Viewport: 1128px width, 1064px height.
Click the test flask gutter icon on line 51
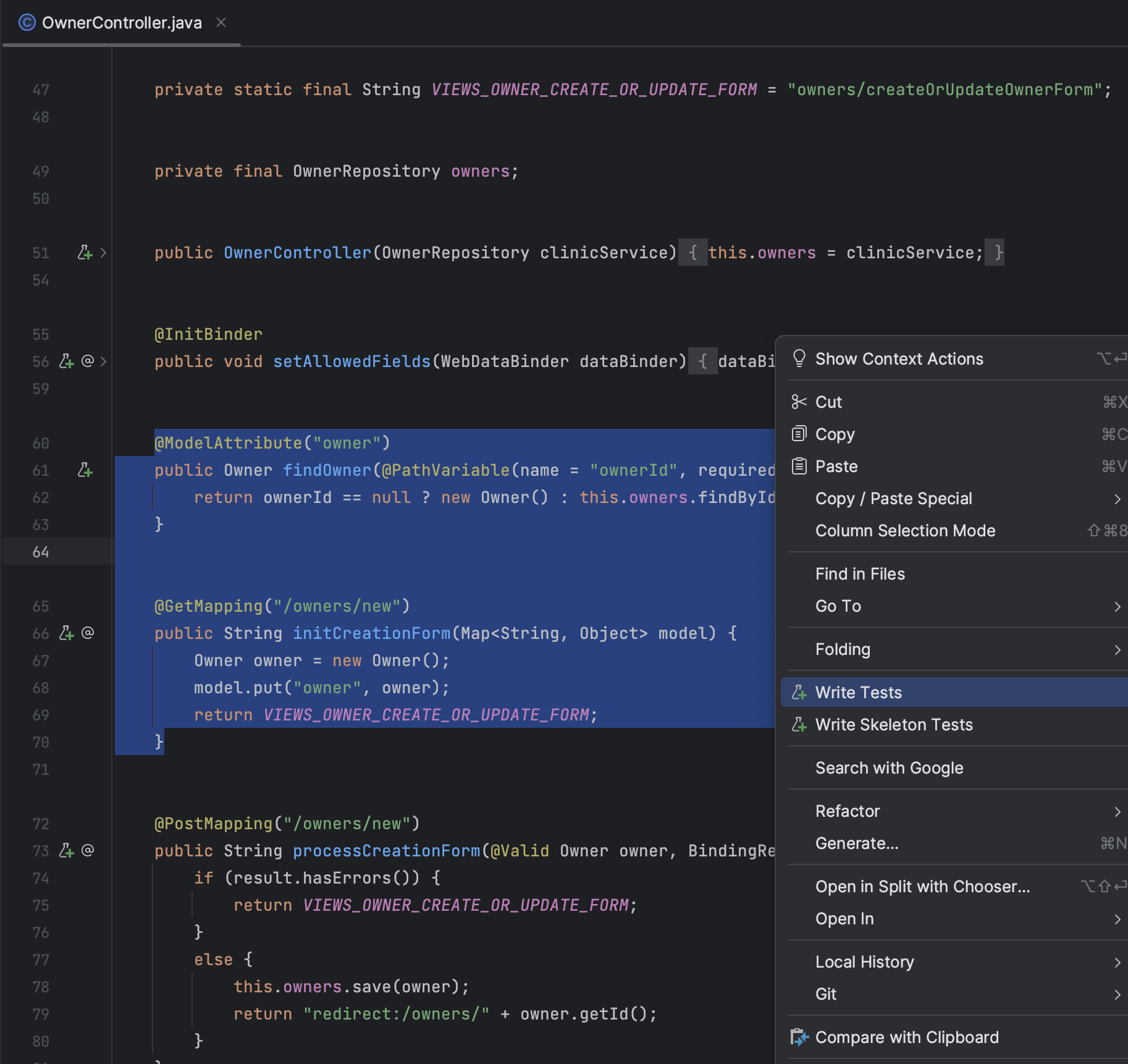coord(85,253)
